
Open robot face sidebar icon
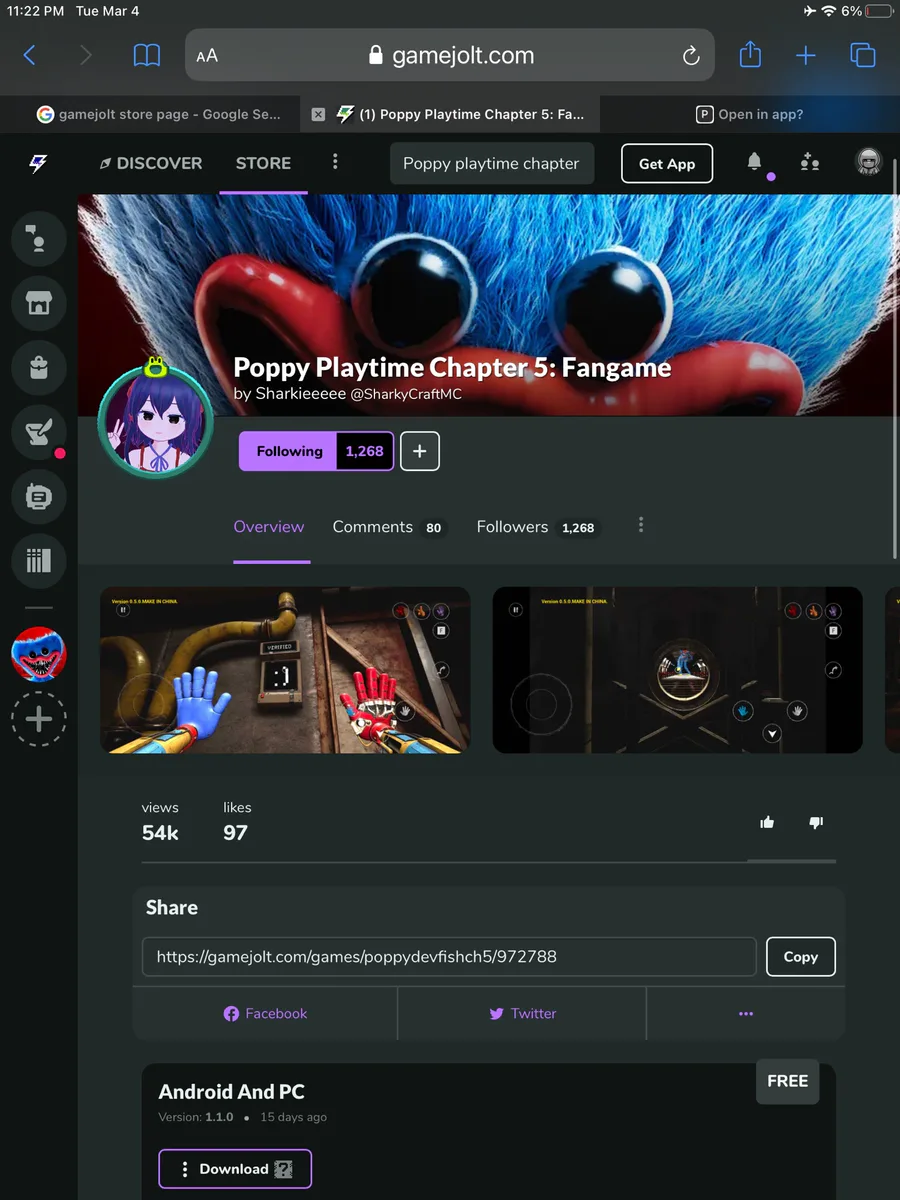[38, 496]
